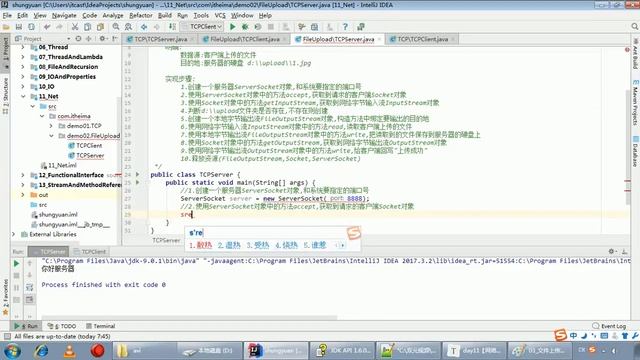This screenshot has width=640, height=360.
Task: Click the Find magnifier icon
Action: click(x=116, y=27)
